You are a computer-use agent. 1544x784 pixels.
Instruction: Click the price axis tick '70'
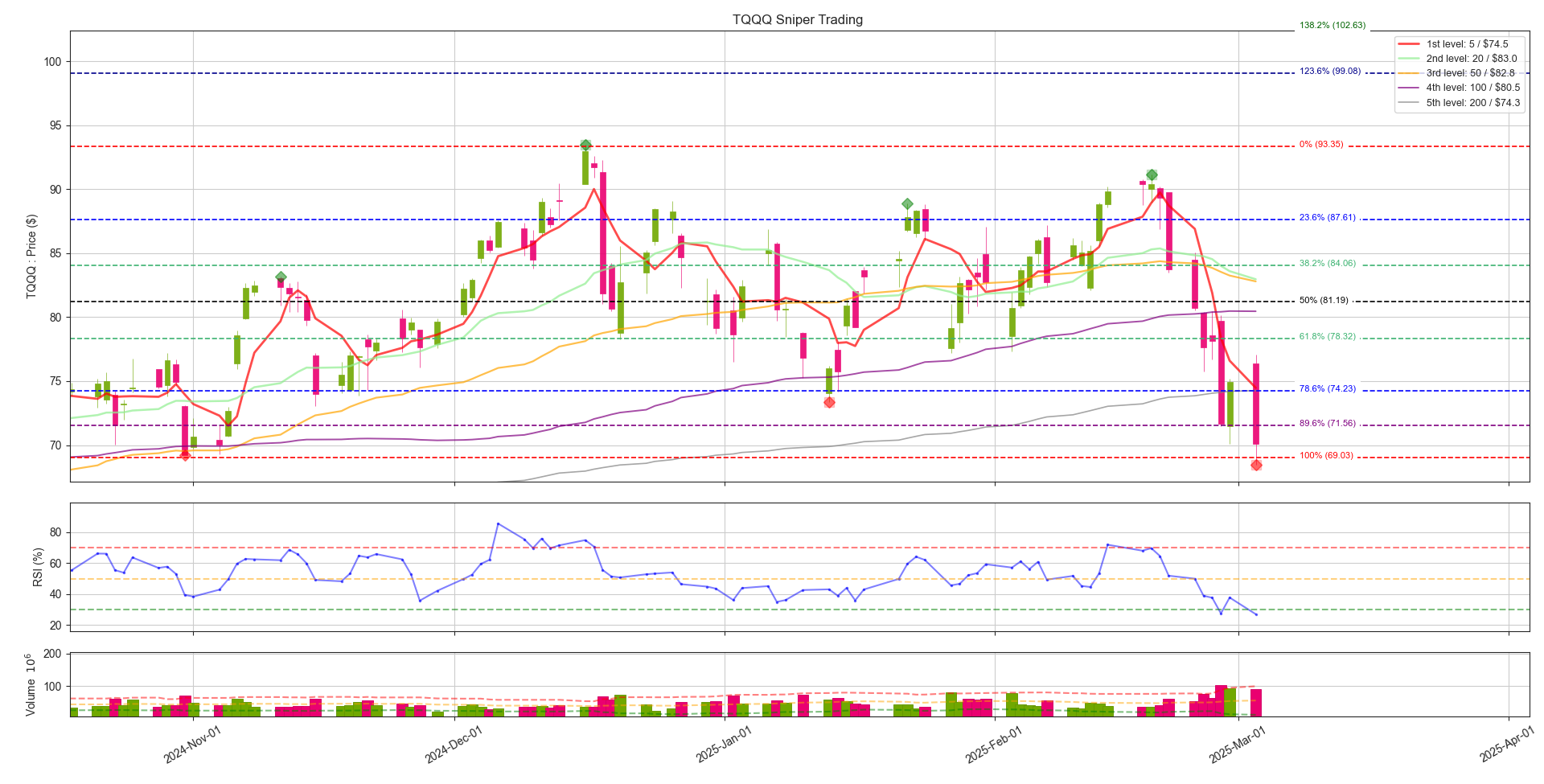56,445
